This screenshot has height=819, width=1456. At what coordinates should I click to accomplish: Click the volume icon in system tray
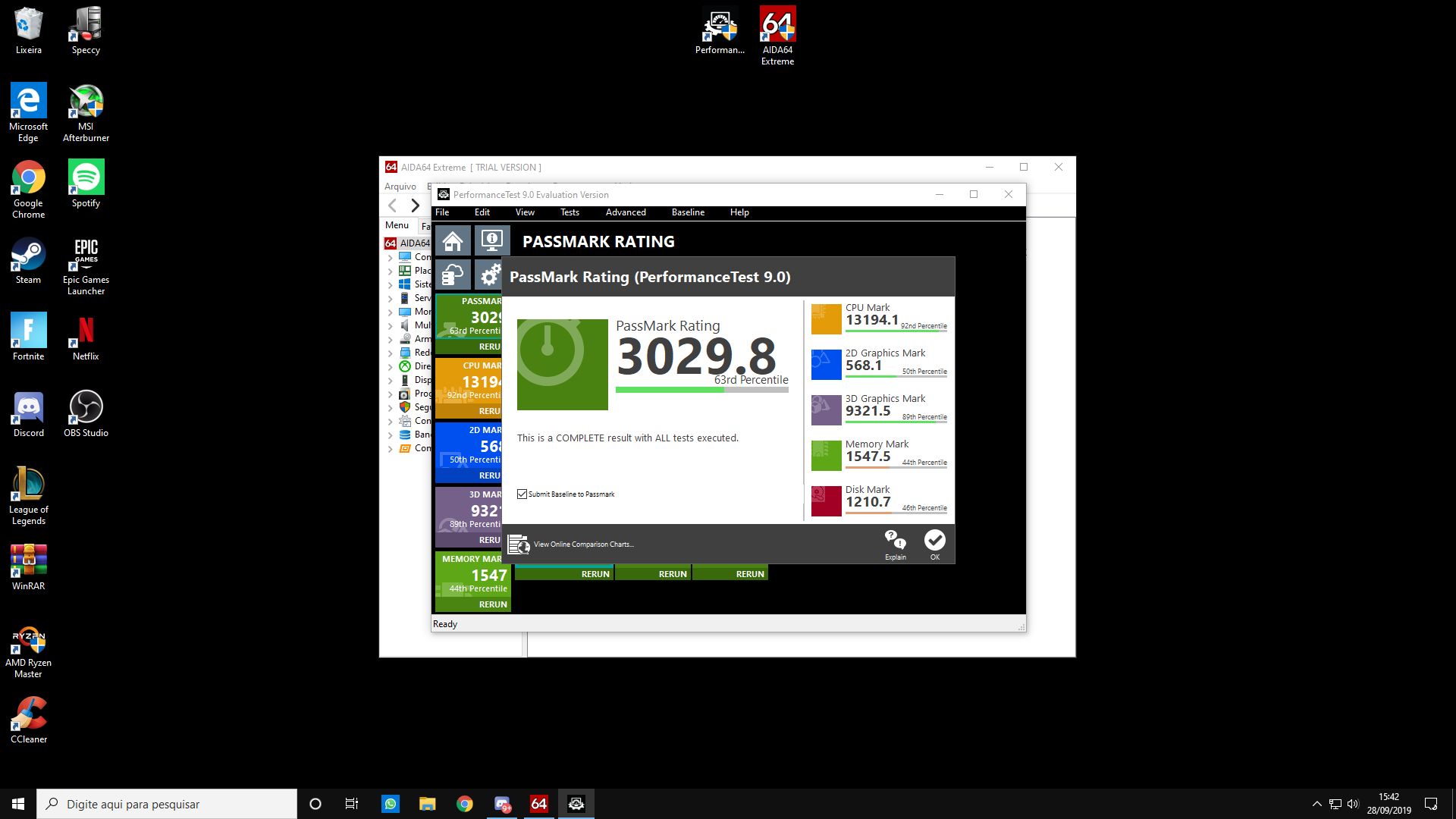(1353, 804)
